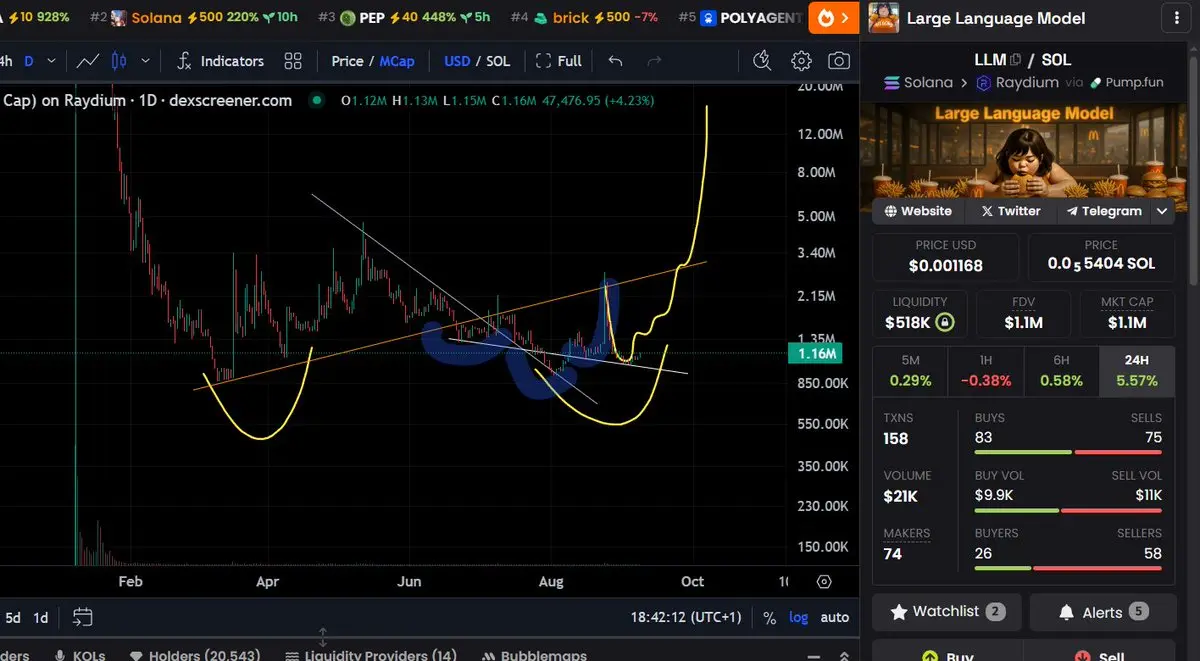1200x661 pixels.
Task: Open chart settings gear
Action: [801, 61]
